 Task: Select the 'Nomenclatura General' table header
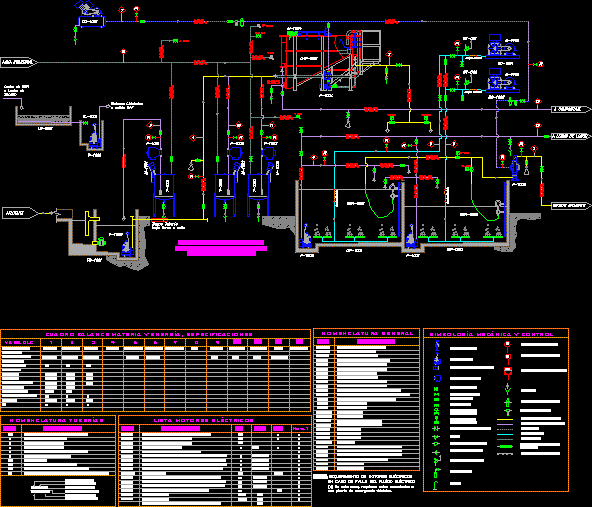(367, 333)
